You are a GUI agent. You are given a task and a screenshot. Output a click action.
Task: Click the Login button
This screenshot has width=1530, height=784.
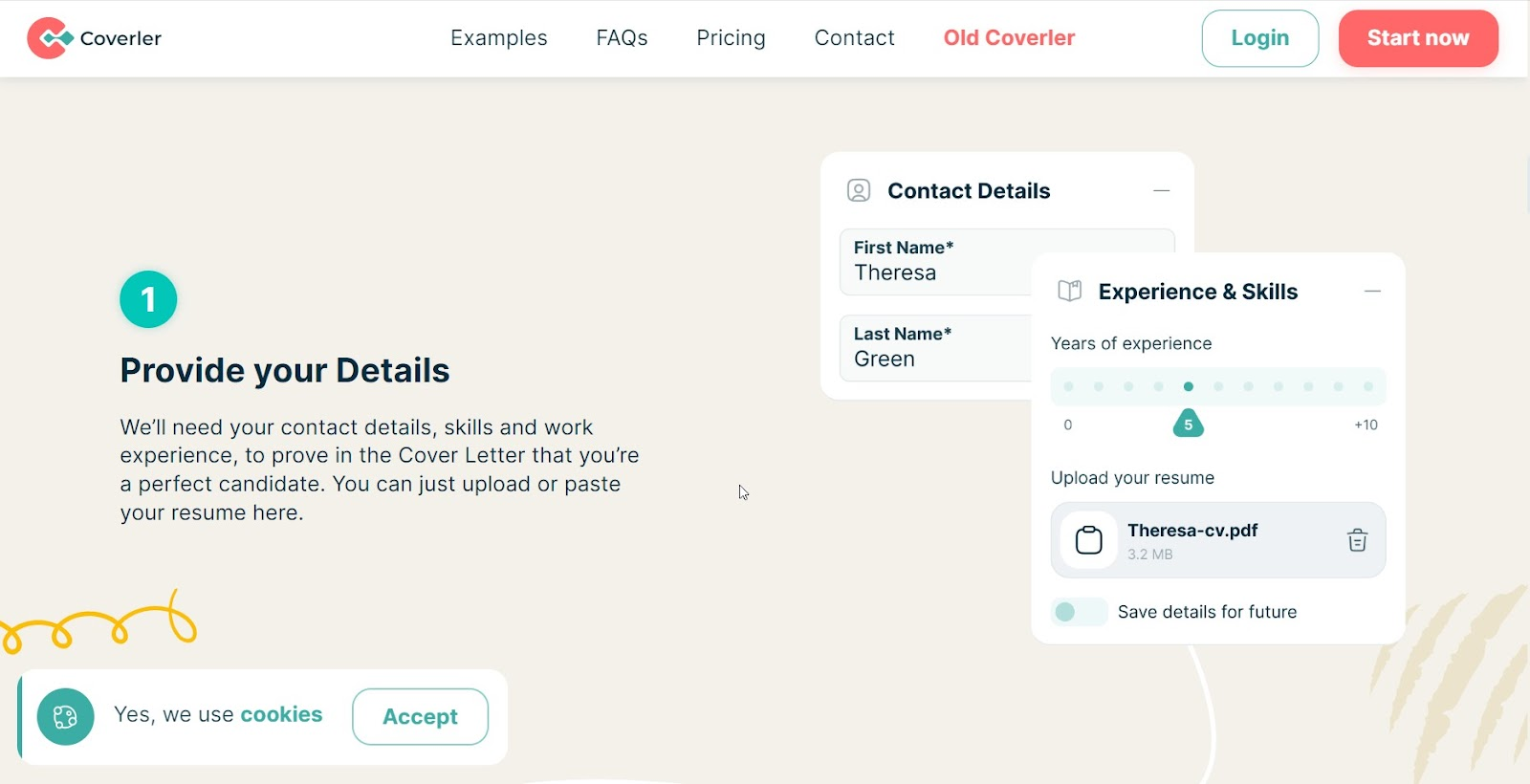(1260, 38)
